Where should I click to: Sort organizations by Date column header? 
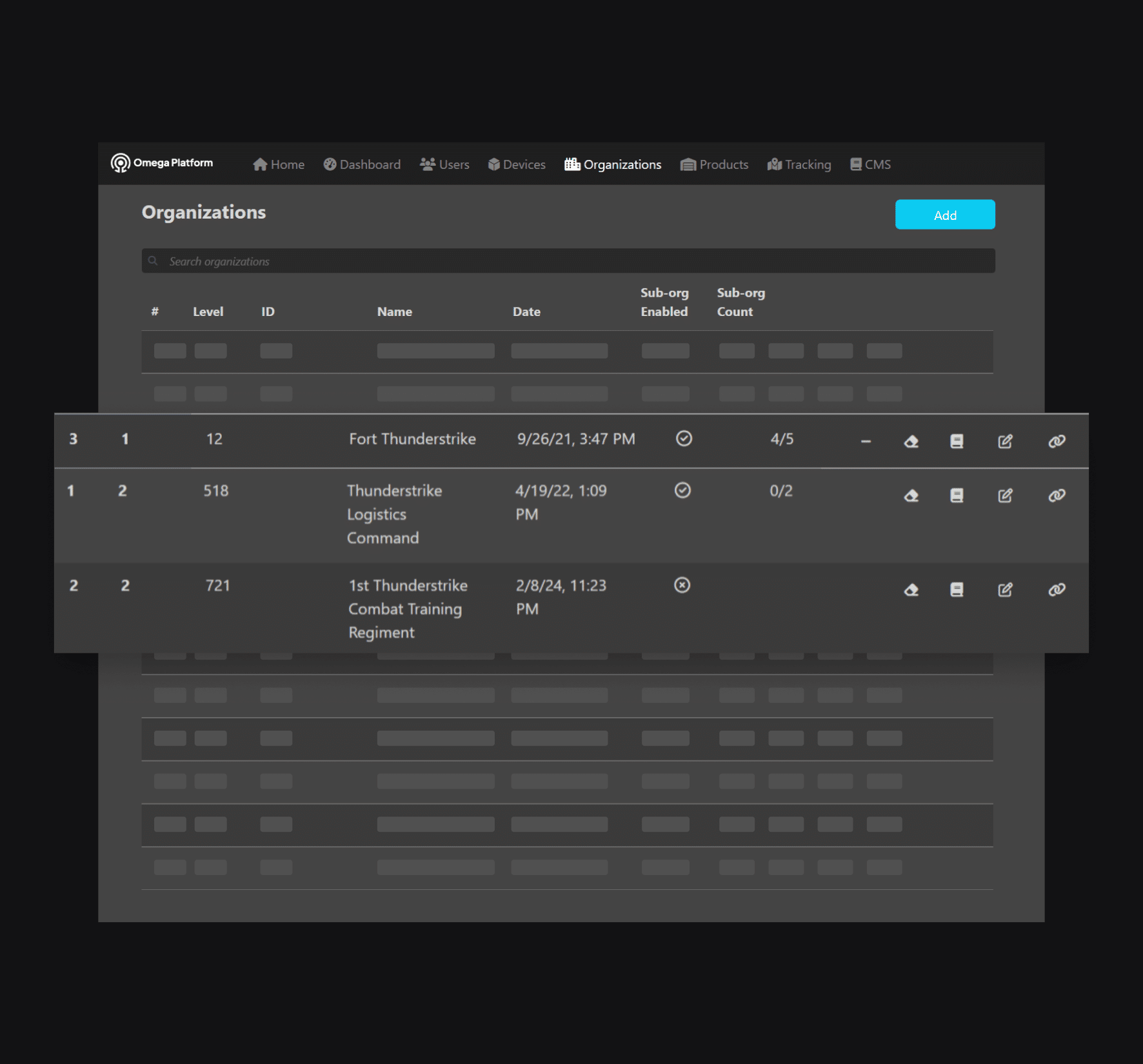(x=526, y=311)
